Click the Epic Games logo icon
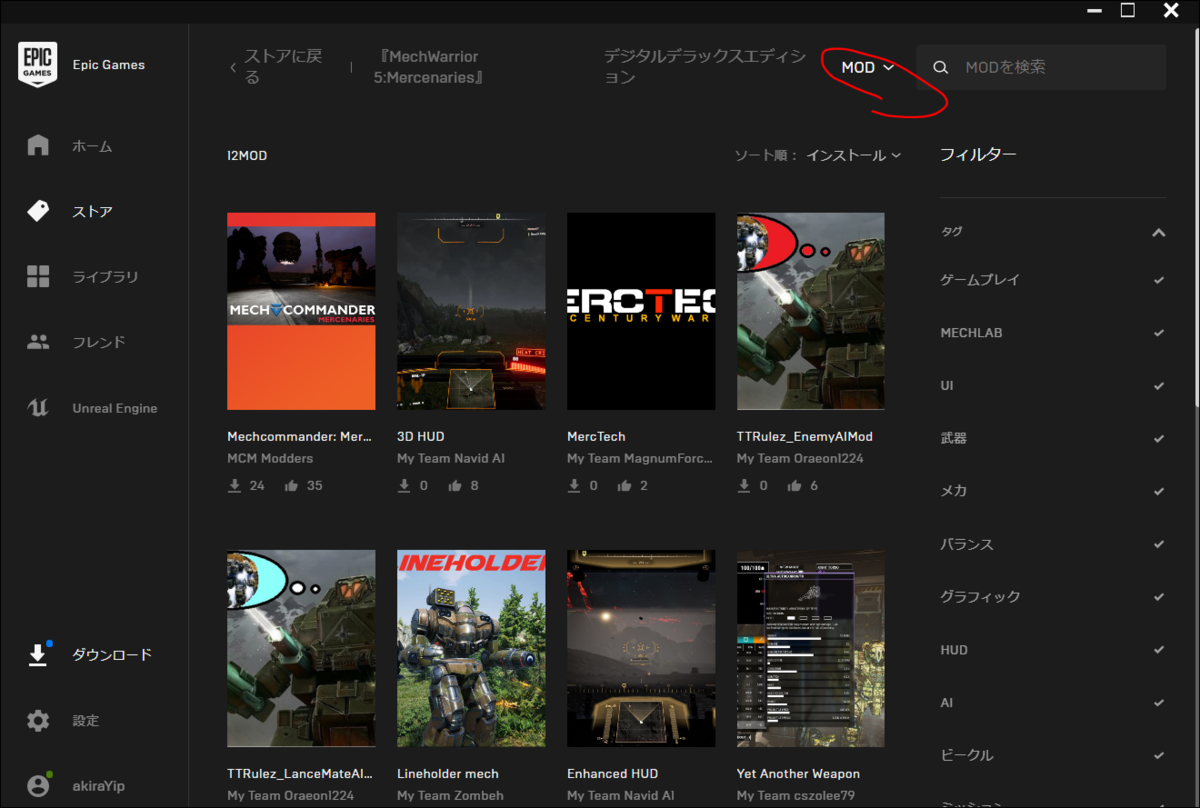1200x808 pixels. click(x=38, y=65)
